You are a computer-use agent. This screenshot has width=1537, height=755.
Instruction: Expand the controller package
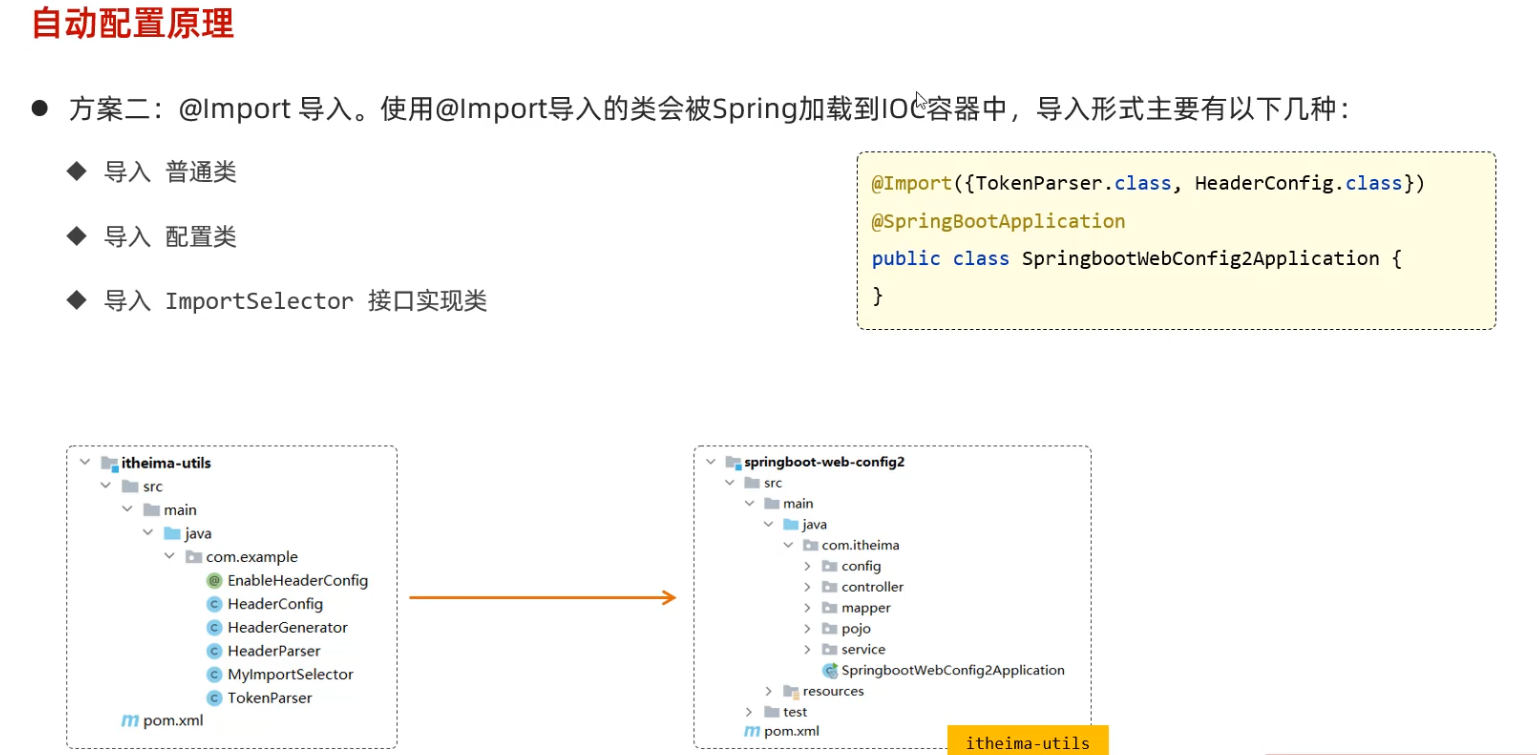[808, 587]
